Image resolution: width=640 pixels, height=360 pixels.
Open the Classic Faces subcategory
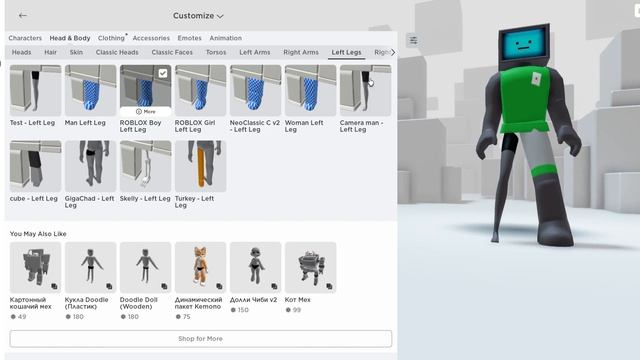[x=172, y=52]
